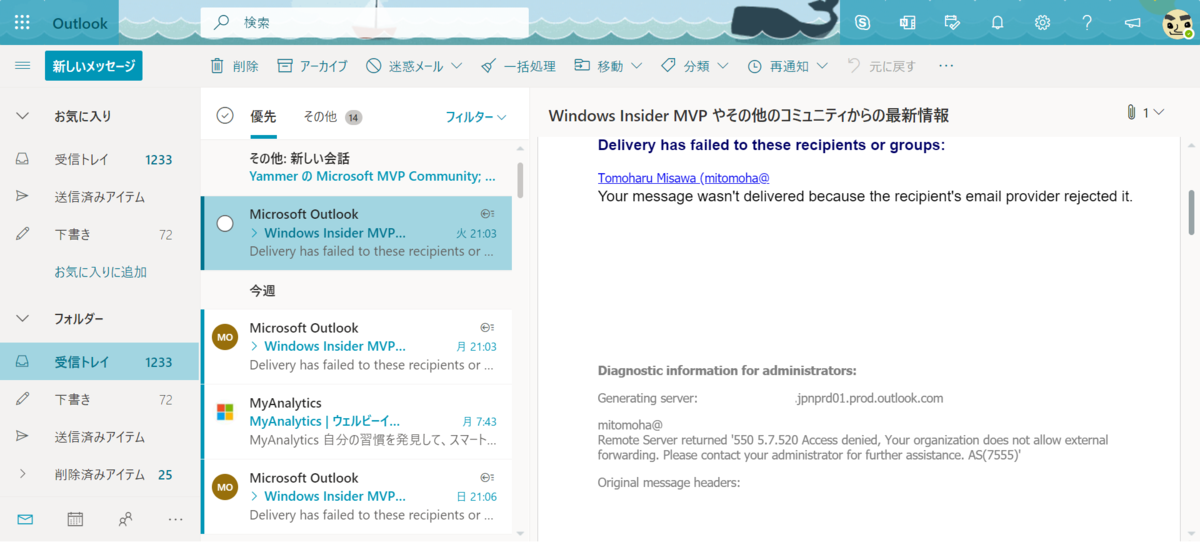
Task: Open the Filter (フィルター) dropdown
Action: (x=476, y=117)
